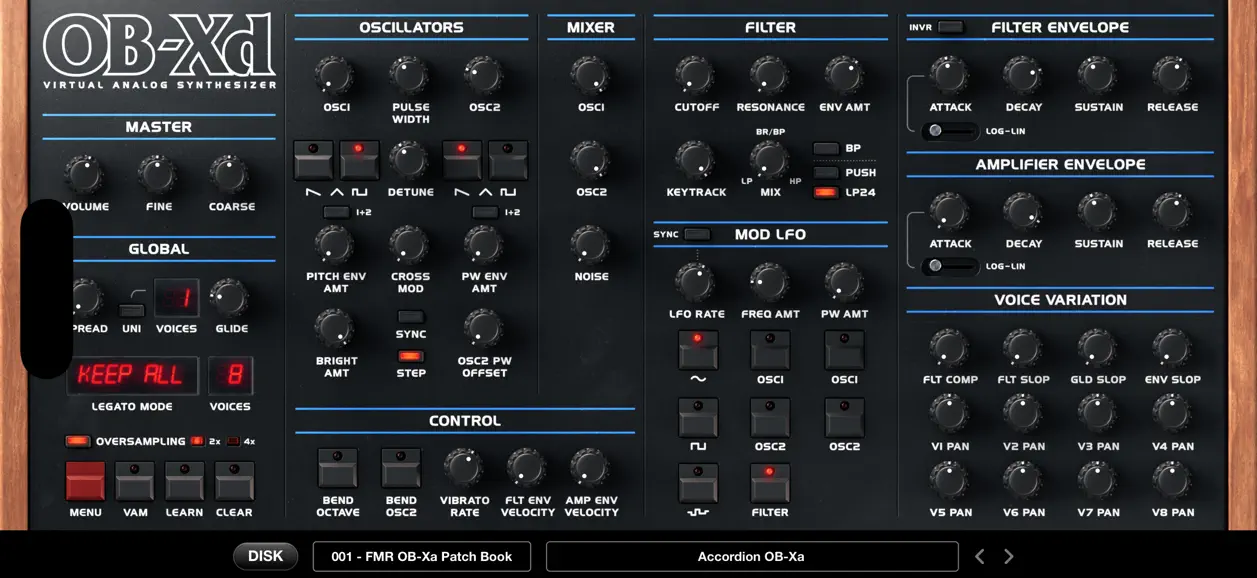Screen dimensions: 1257x578
Task: Enable 4x oversampling
Action: [x=236, y=440]
